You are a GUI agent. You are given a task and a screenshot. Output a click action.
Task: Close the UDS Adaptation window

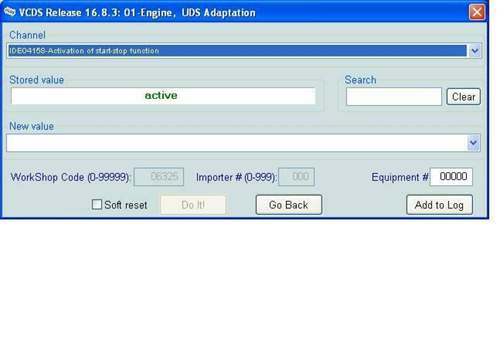click(x=477, y=12)
